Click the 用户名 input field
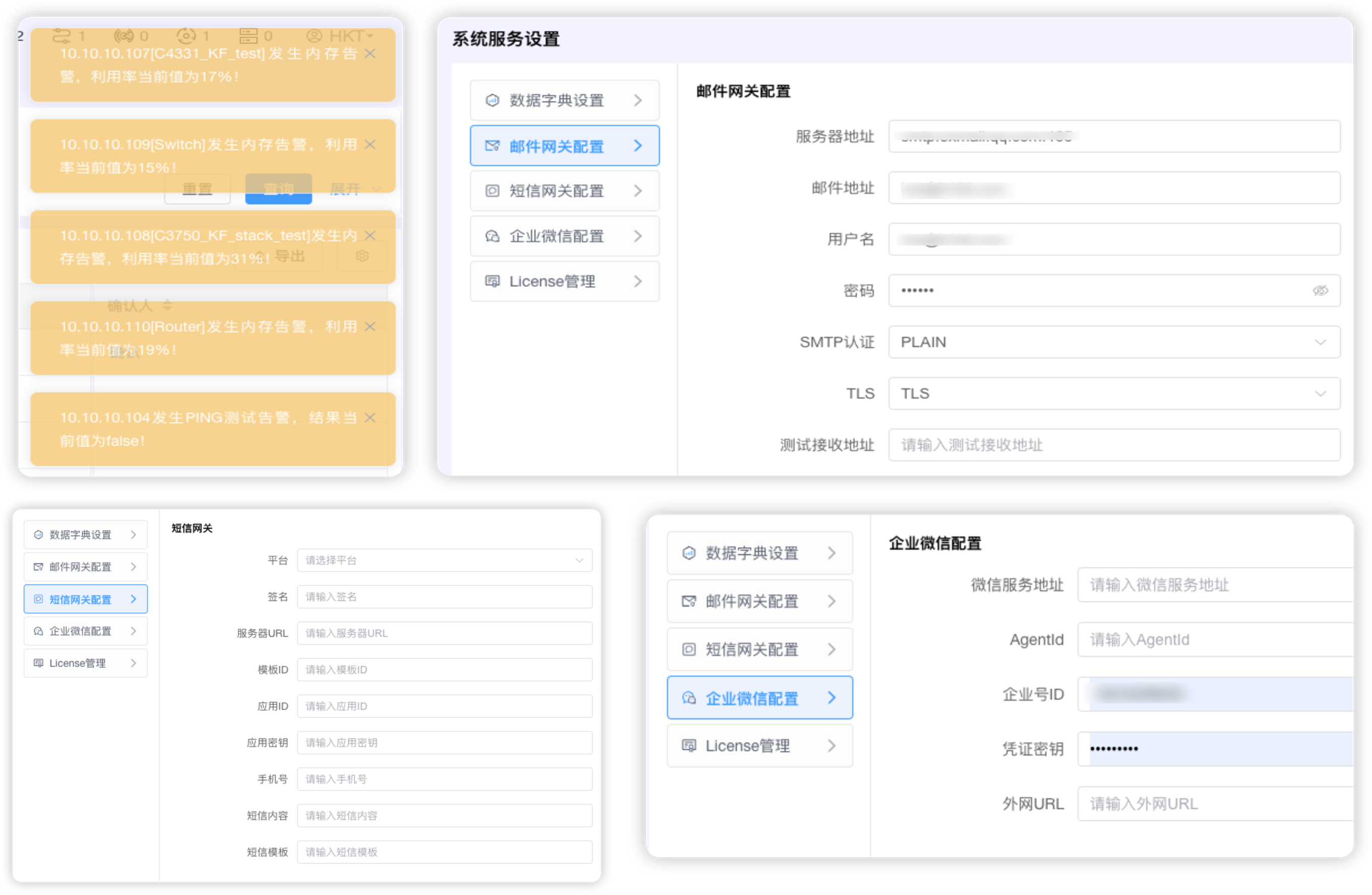Image resolution: width=1372 pixels, height=895 pixels. [1114, 239]
